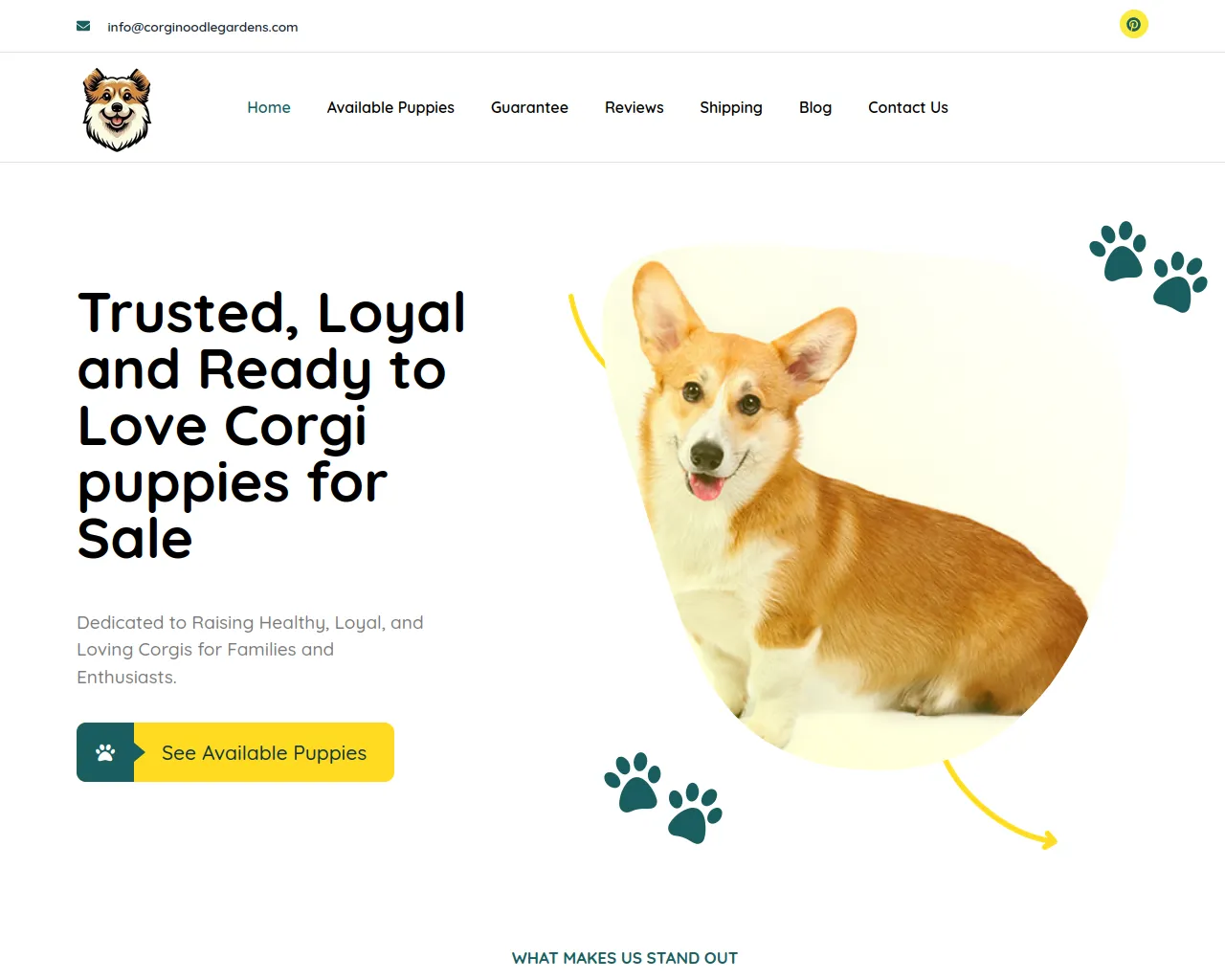Open the Home menu item
Screen dimensions: 1225x980
269,107
